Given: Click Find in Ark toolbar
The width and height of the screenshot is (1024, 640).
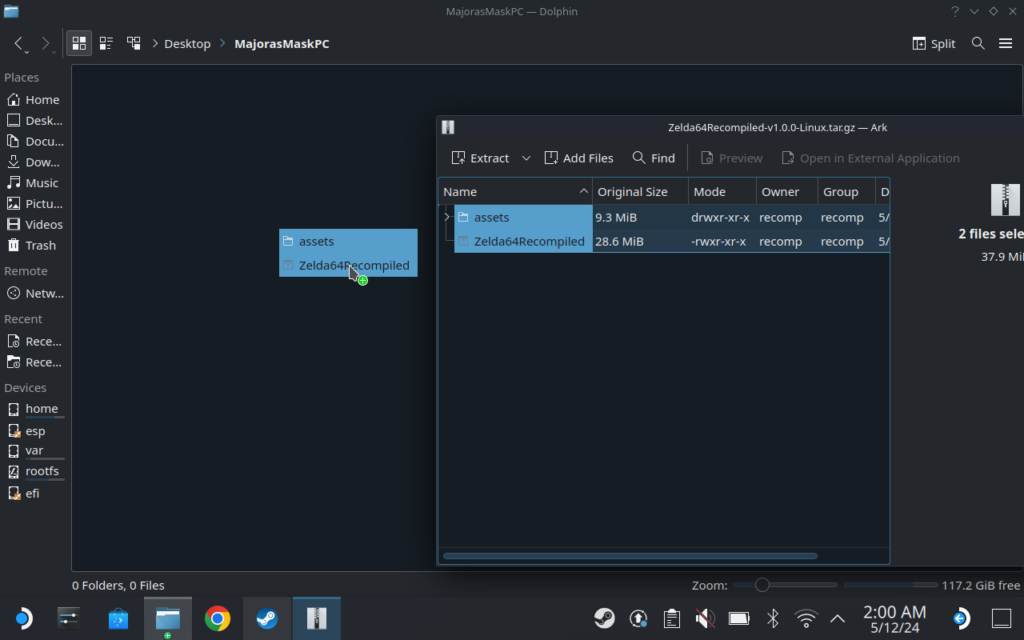Looking at the screenshot, I should click(x=654, y=158).
